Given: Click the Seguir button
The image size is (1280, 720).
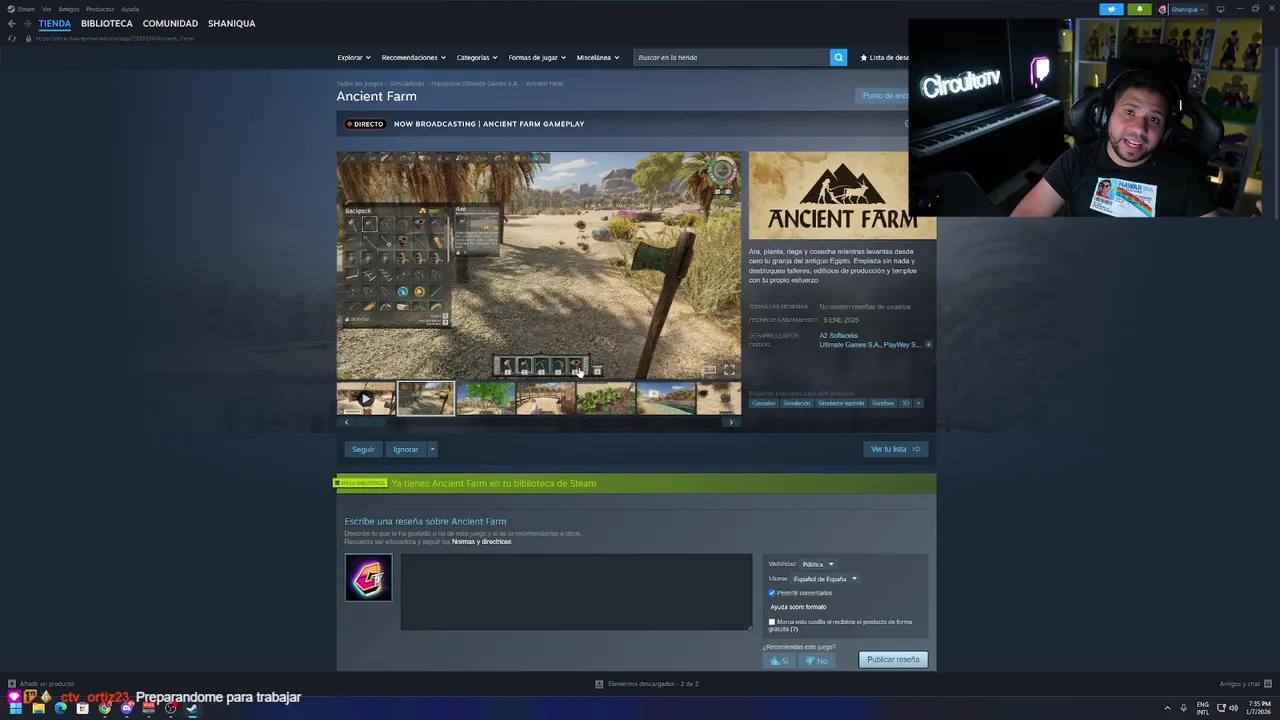Looking at the screenshot, I should pyautogui.click(x=363, y=449).
